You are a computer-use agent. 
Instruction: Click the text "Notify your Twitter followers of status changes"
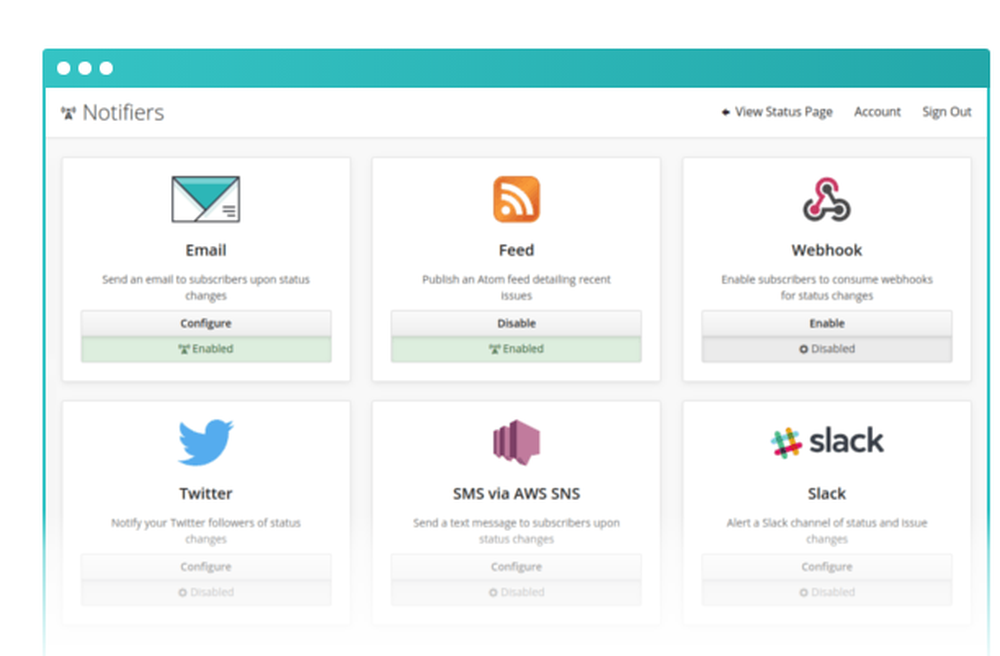[x=206, y=530]
